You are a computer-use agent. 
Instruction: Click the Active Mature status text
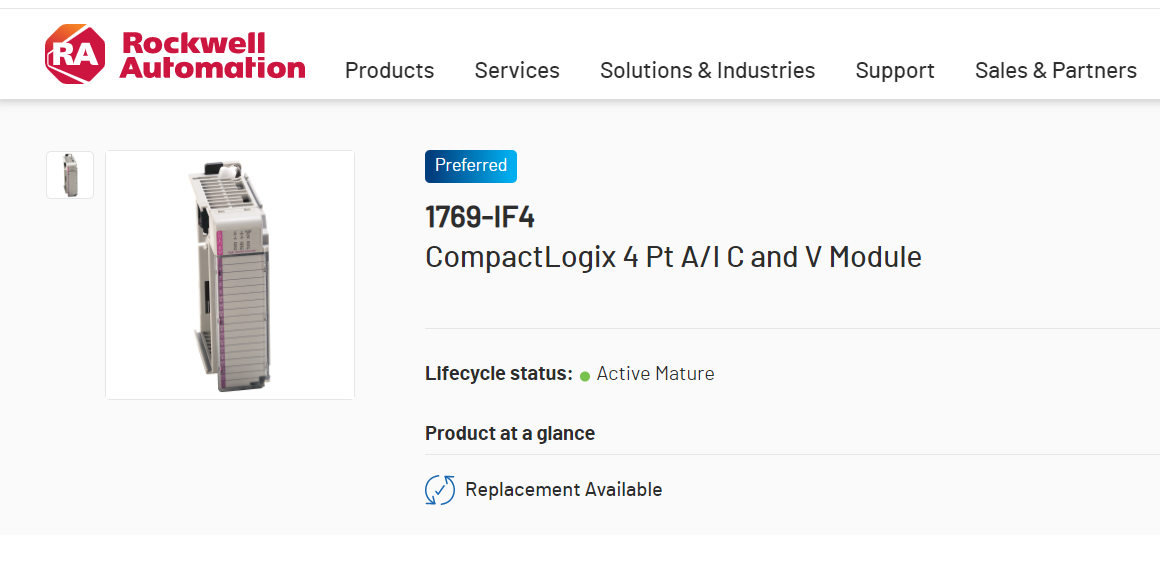point(655,374)
